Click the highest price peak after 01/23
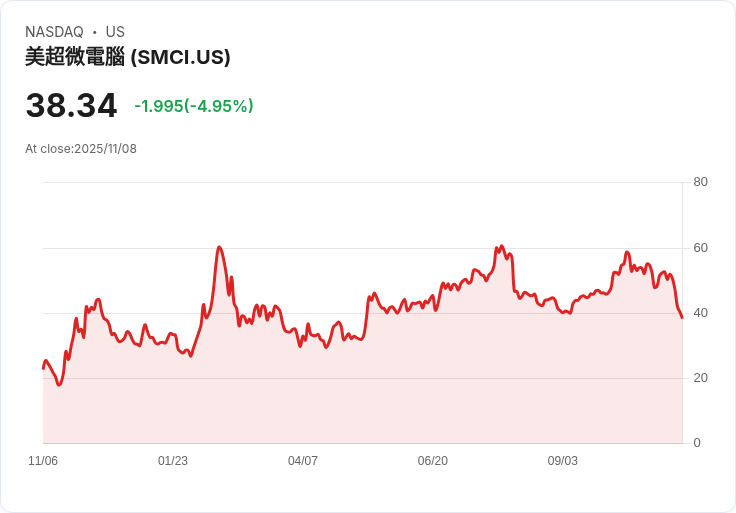 (219, 247)
